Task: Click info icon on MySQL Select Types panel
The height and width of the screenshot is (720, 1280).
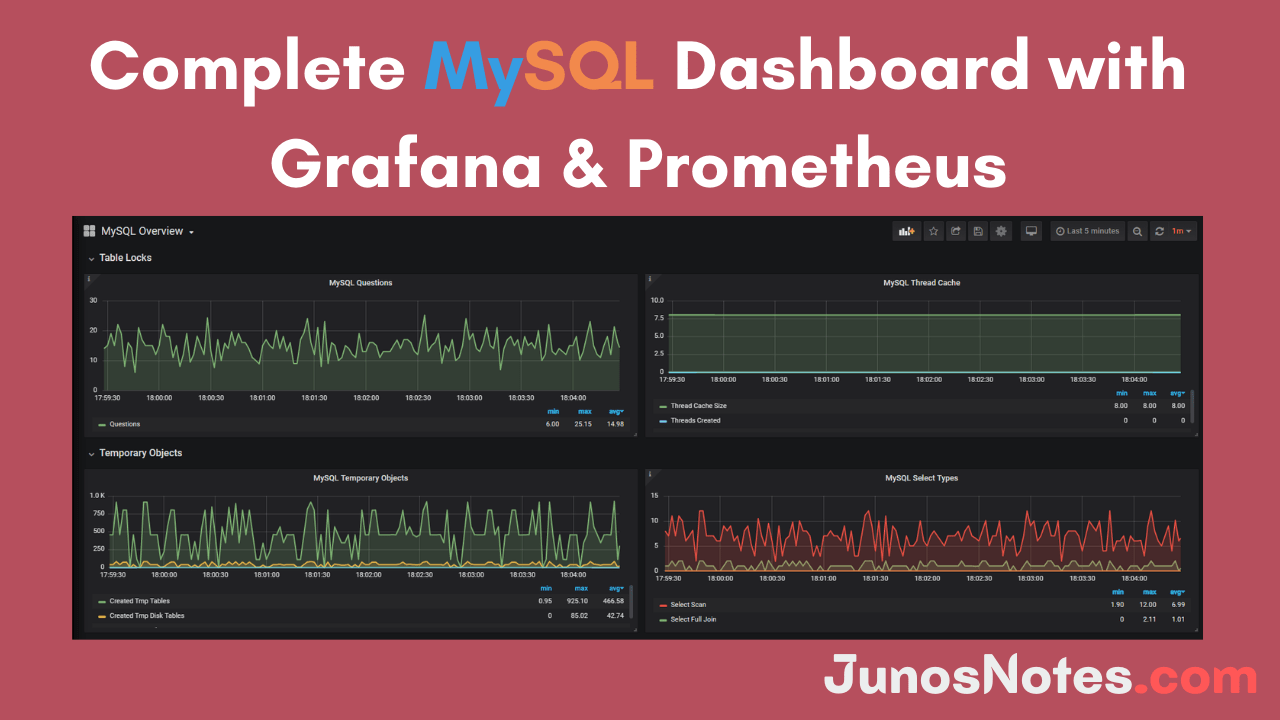Action: point(650,474)
